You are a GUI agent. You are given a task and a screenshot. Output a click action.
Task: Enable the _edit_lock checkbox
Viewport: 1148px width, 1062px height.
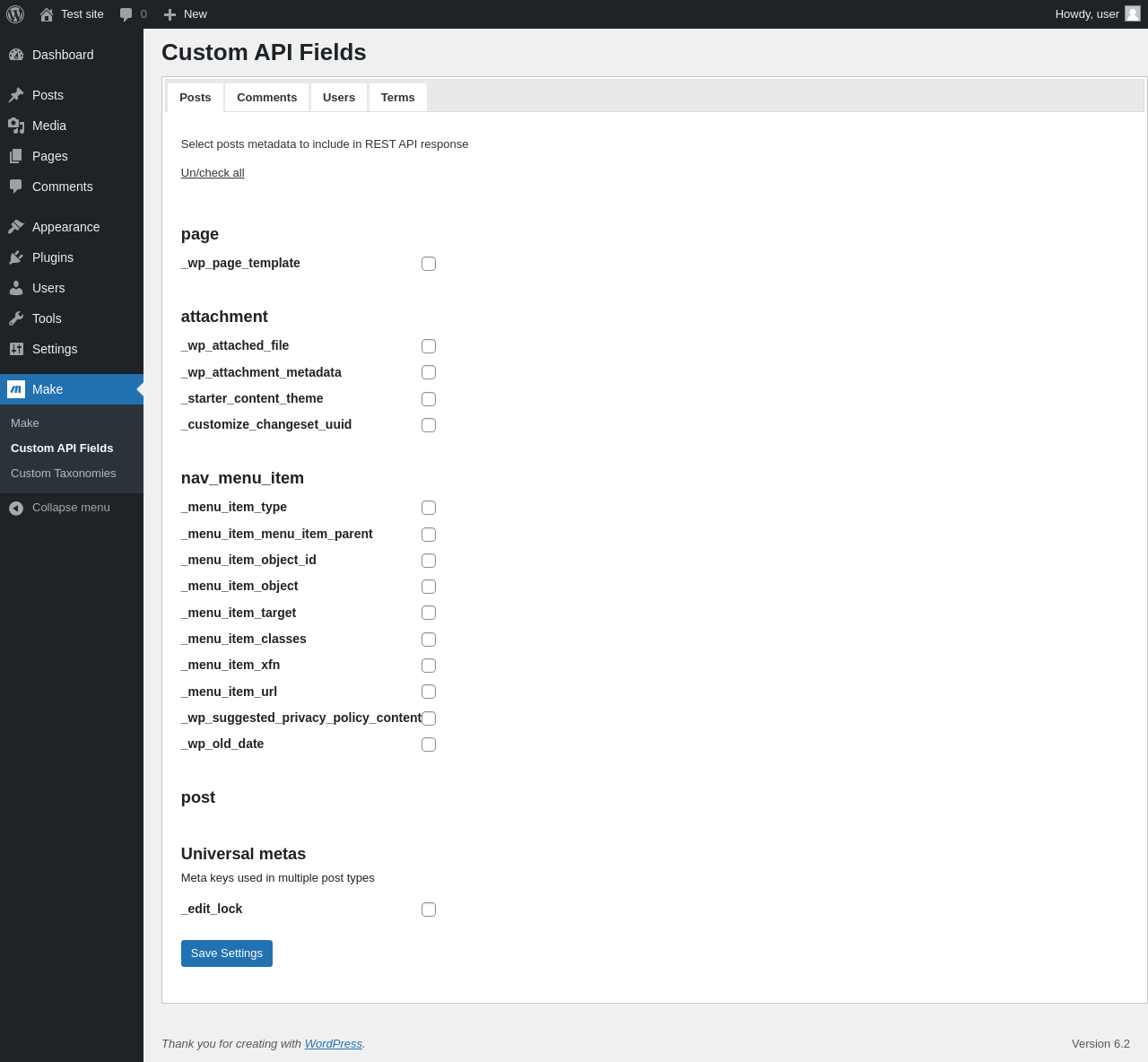click(x=429, y=910)
